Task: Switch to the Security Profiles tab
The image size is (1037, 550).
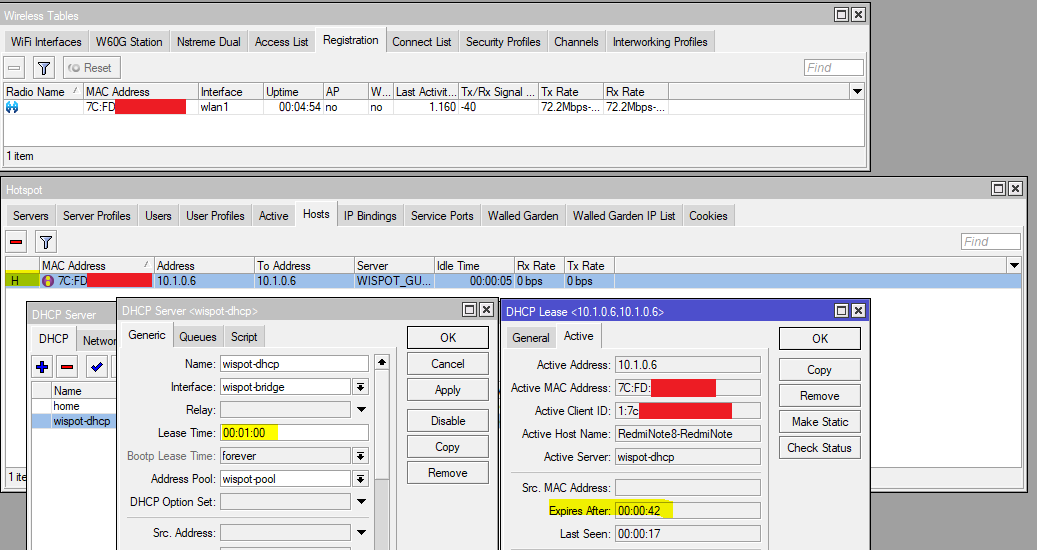Action: click(x=502, y=42)
